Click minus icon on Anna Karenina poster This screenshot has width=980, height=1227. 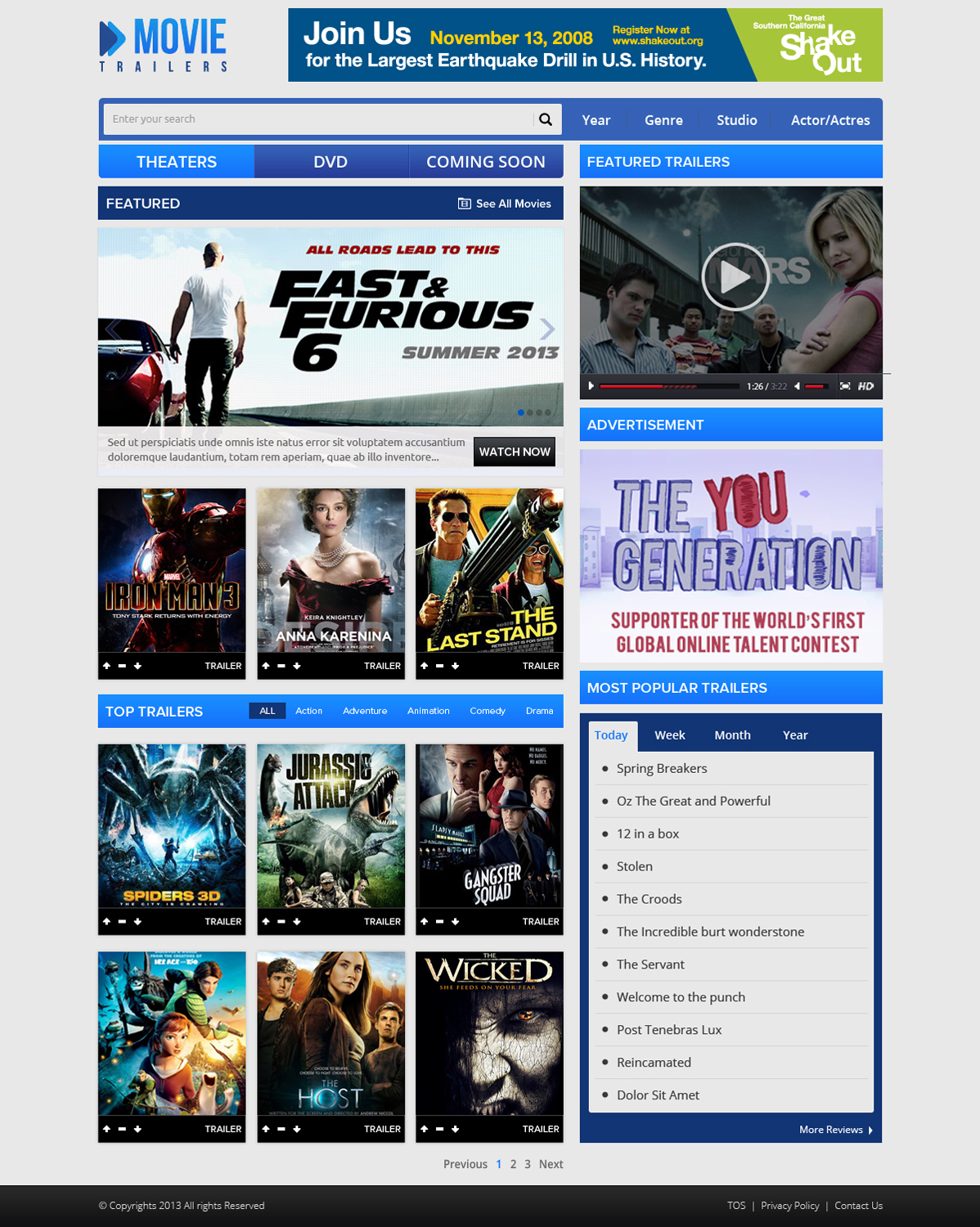click(281, 666)
